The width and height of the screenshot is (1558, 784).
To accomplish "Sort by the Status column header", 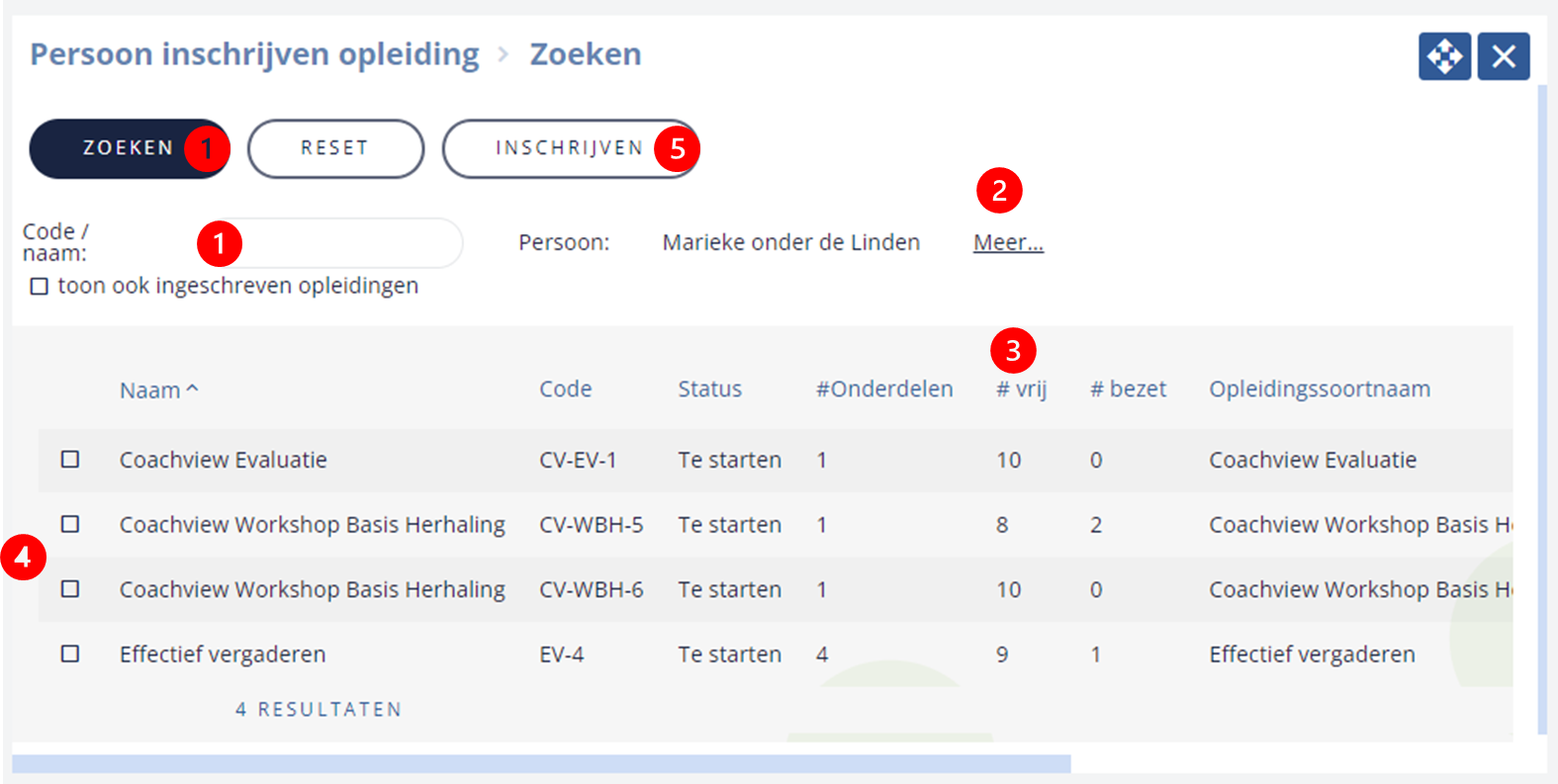I will (x=709, y=390).
